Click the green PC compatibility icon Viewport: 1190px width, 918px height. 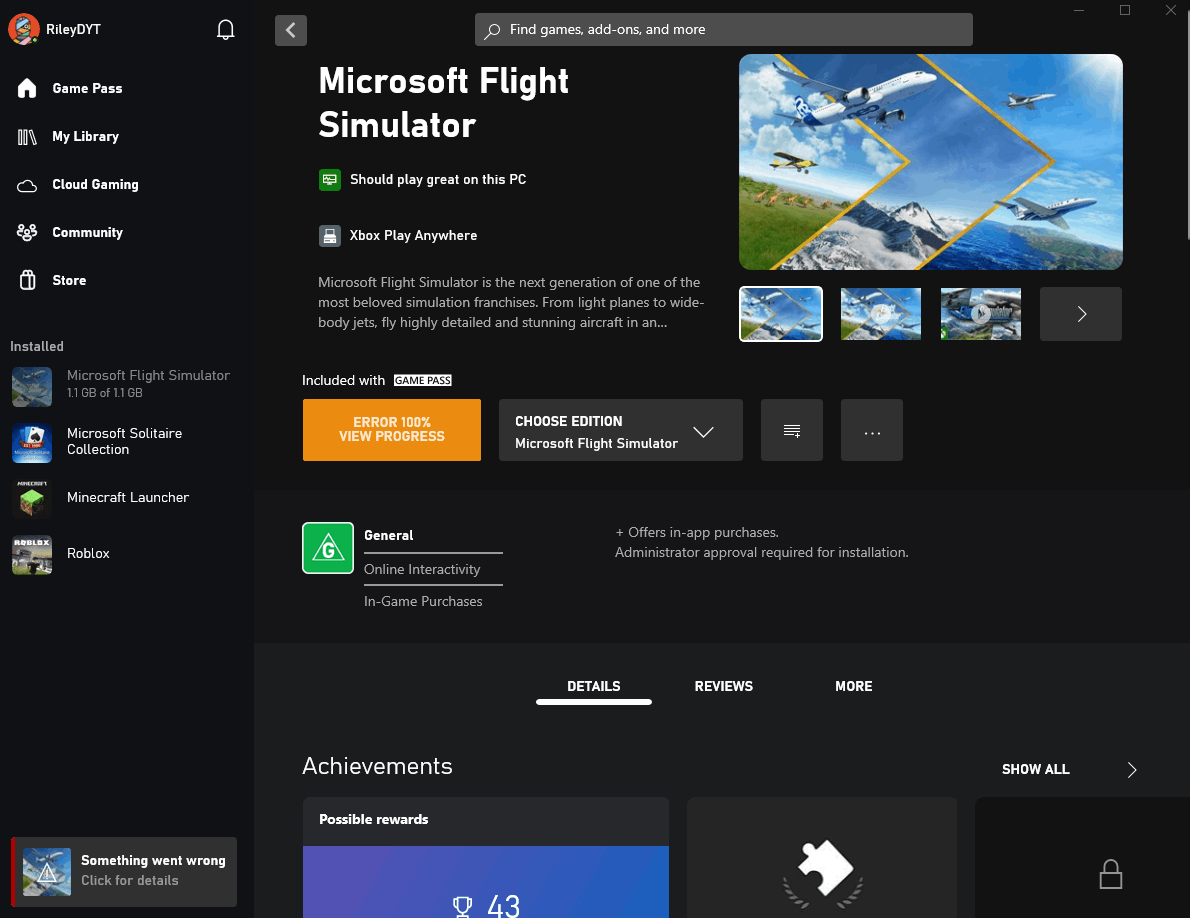point(329,180)
